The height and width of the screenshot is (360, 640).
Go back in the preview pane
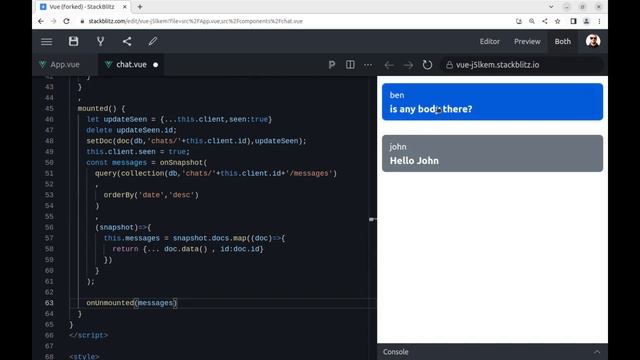pyautogui.click(x=389, y=65)
